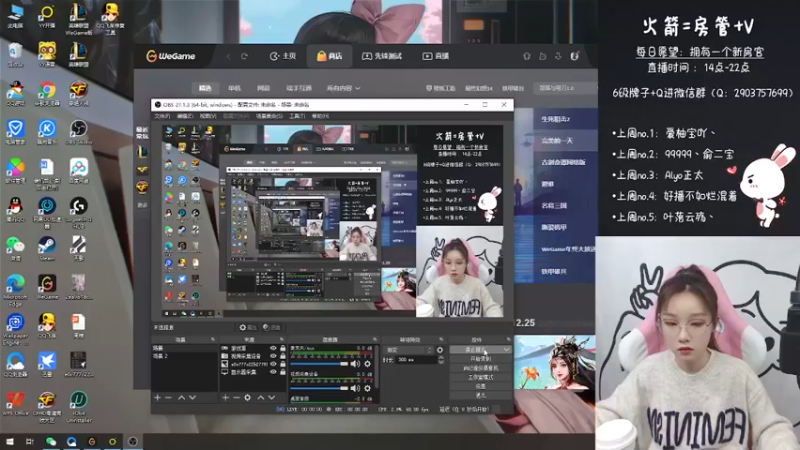The height and width of the screenshot is (450, 800).
Task: Click the OBS settings button in Controls
Action: (481, 386)
